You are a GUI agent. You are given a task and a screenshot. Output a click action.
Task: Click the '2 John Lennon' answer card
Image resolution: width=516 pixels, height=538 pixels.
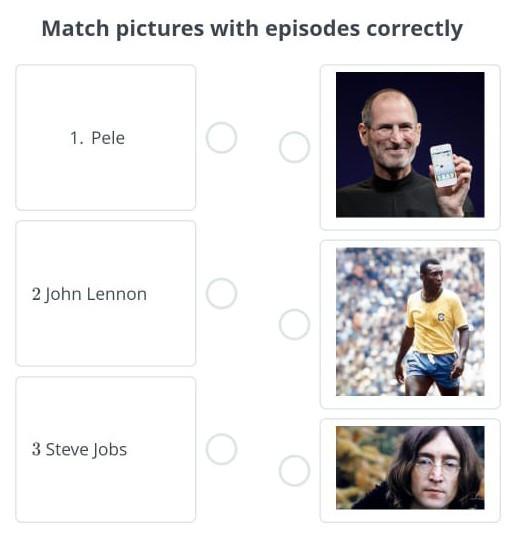tap(106, 293)
